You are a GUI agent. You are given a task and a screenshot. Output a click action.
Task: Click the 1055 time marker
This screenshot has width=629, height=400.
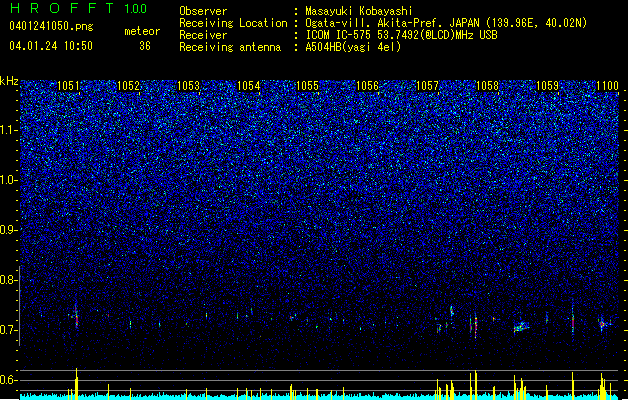tap(307, 86)
